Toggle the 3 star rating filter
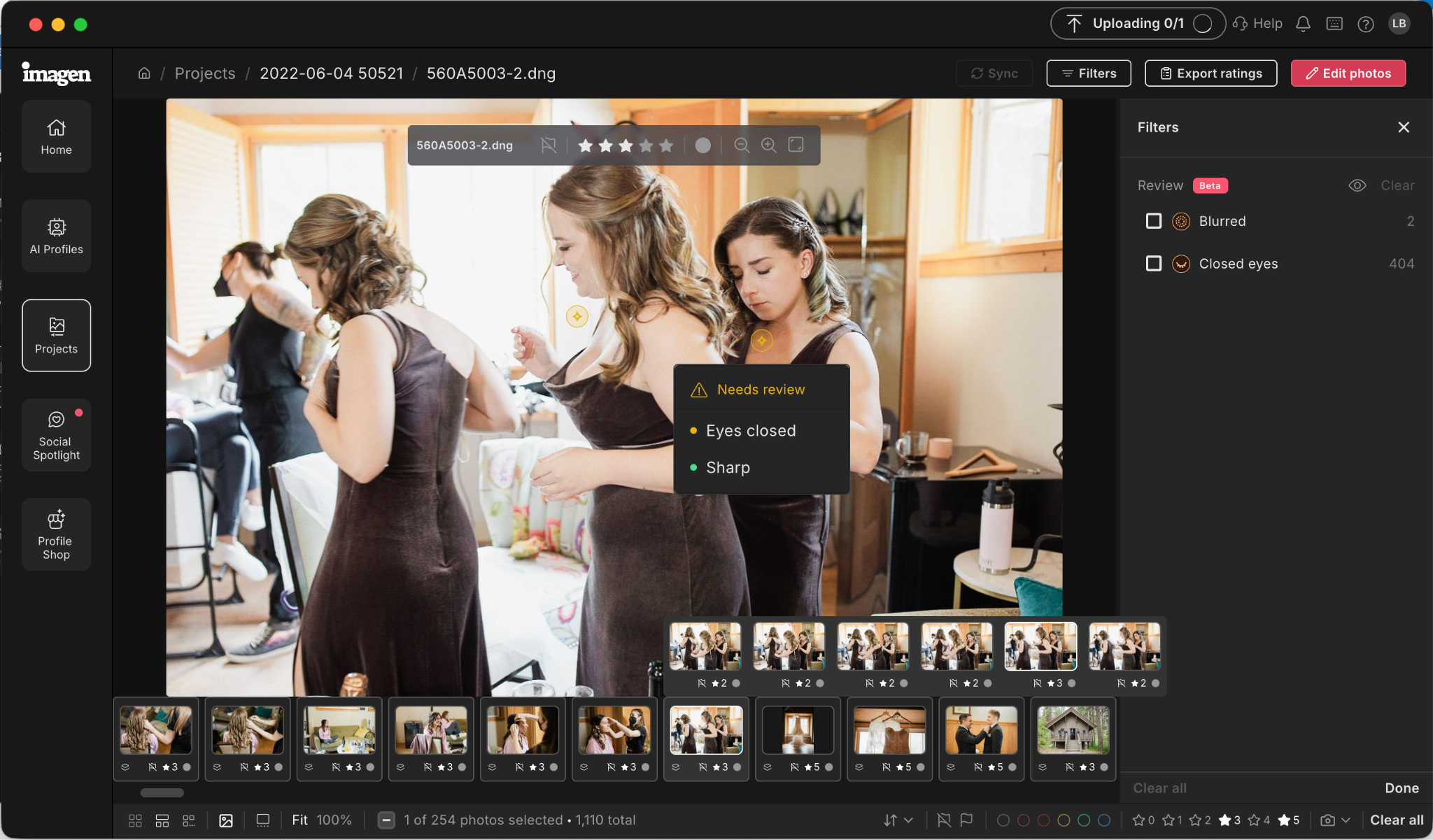1433x840 pixels. [x=1230, y=820]
